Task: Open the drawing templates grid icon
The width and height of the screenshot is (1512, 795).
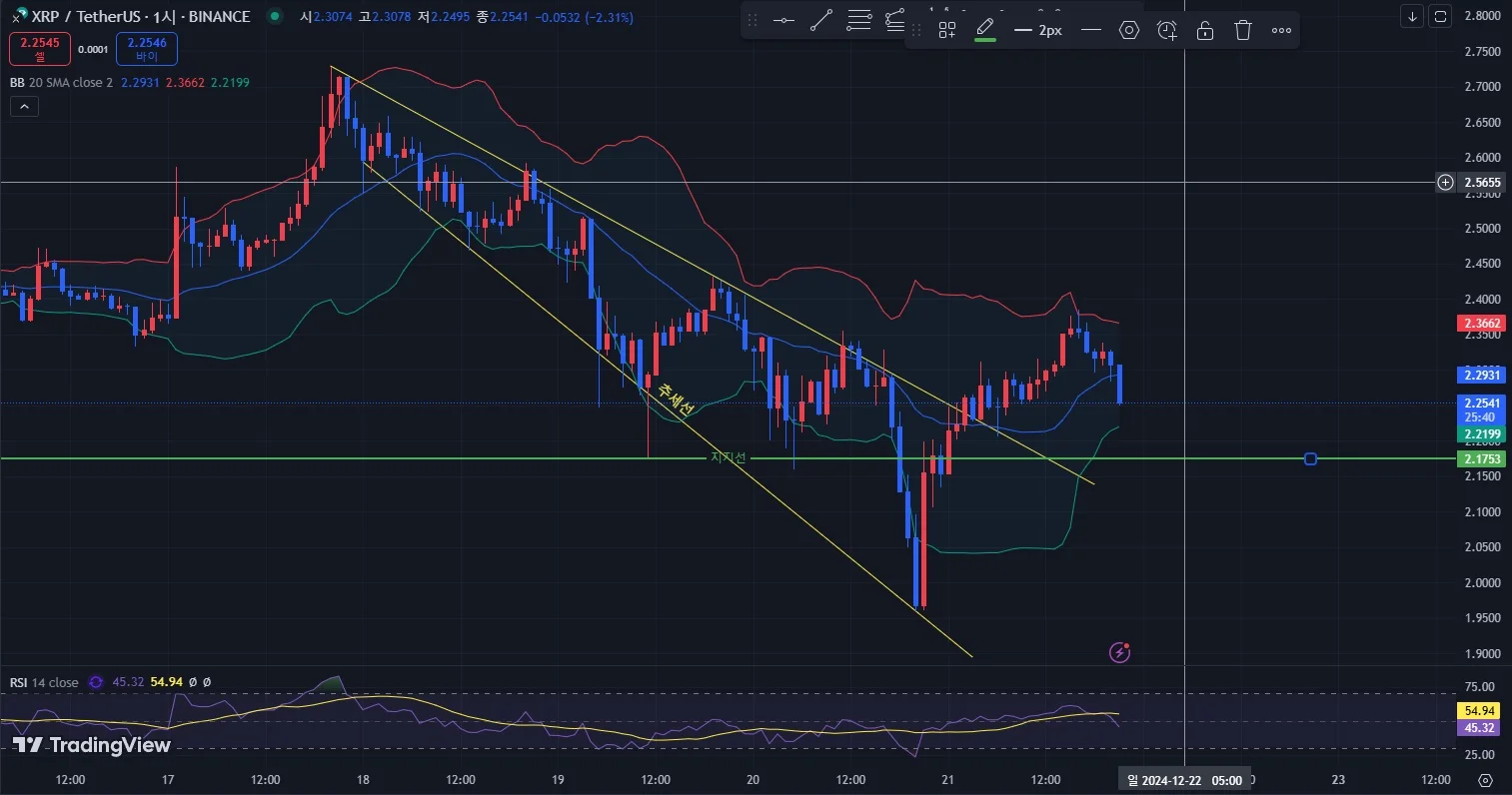Action: point(947,31)
